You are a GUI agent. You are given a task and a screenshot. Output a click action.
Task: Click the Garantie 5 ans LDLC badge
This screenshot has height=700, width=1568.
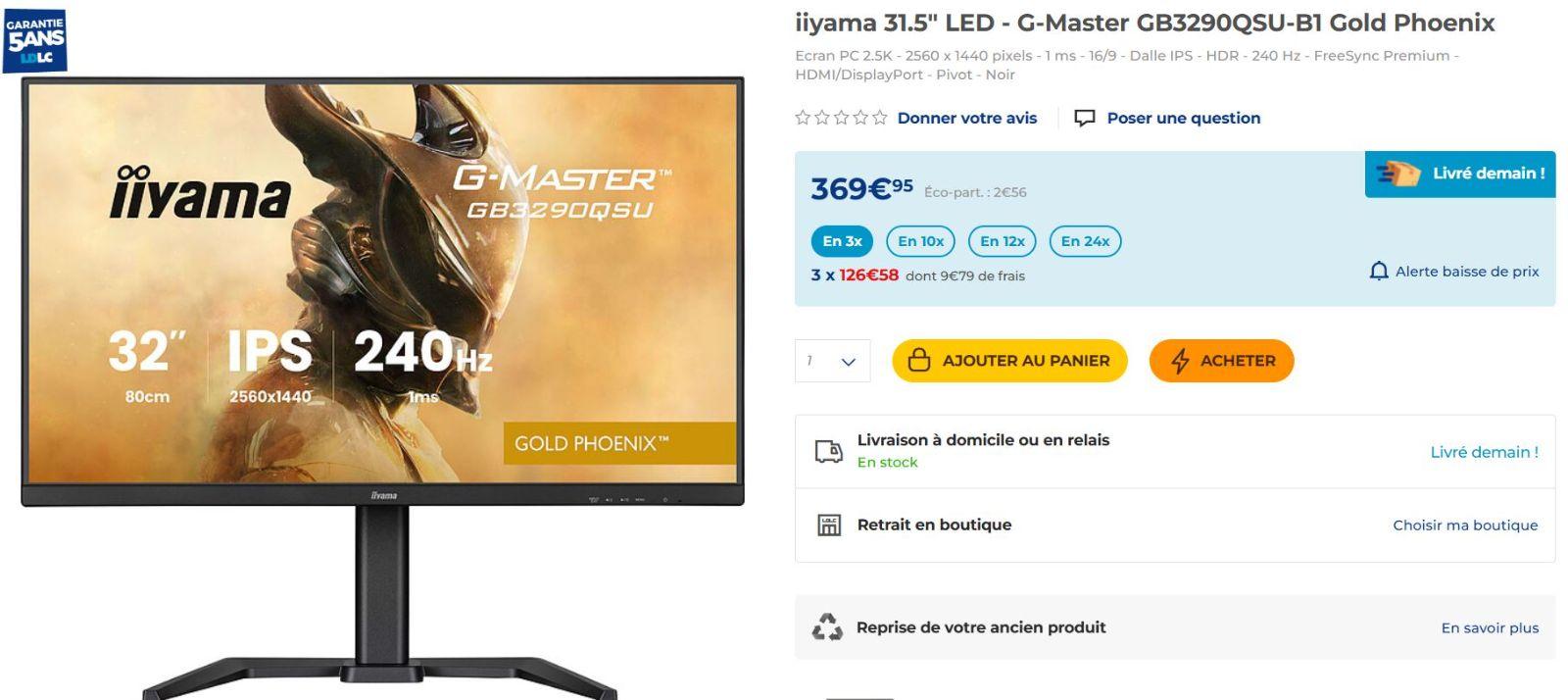34,41
